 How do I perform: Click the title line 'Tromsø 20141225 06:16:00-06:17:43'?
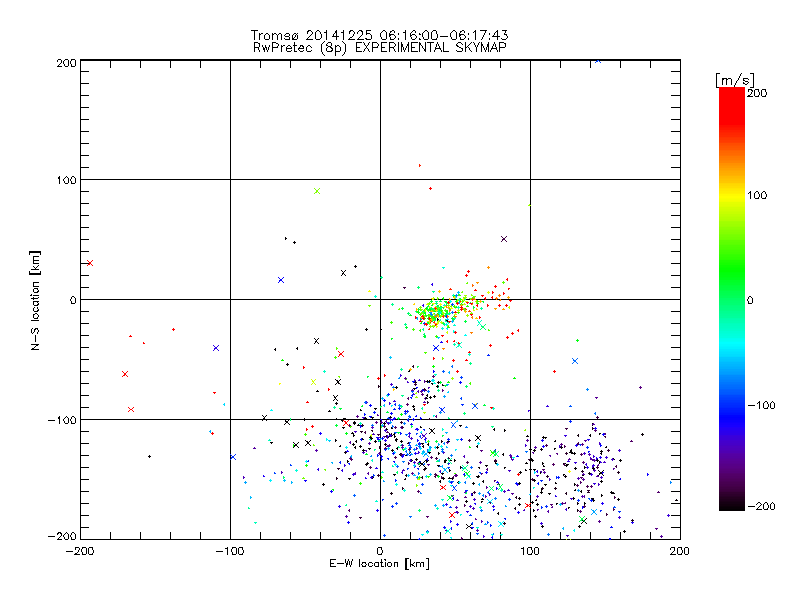click(x=379, y=35)
